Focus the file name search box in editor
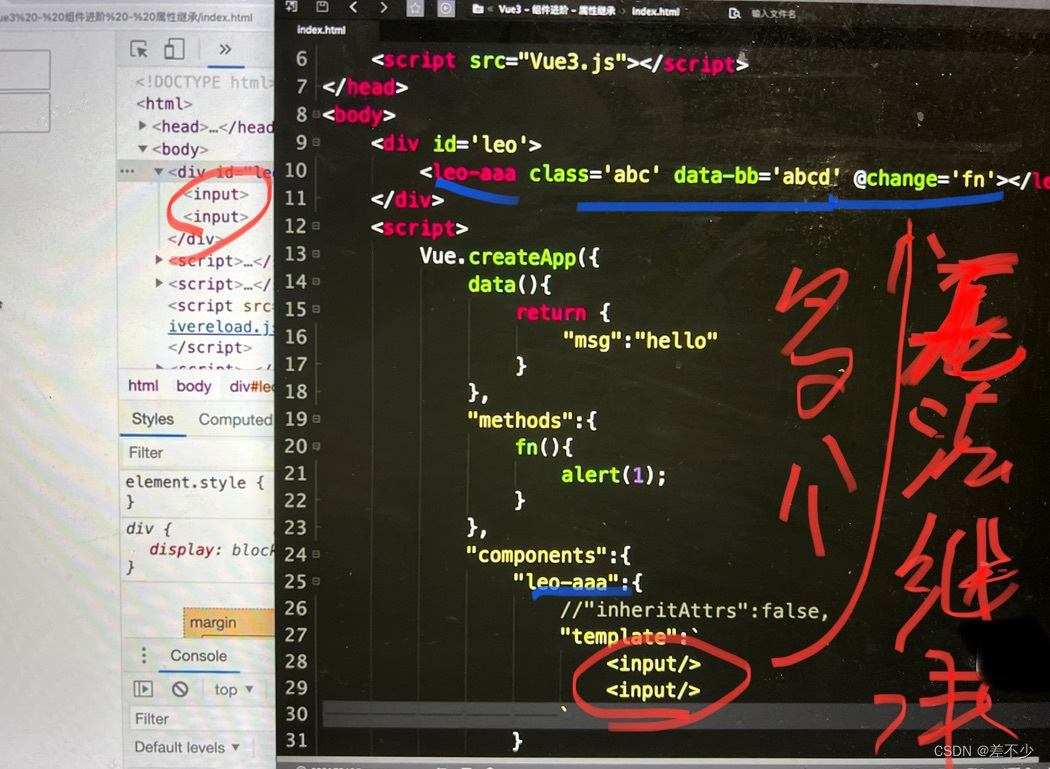Viewport: 1050px width, 769px height. 773,13
